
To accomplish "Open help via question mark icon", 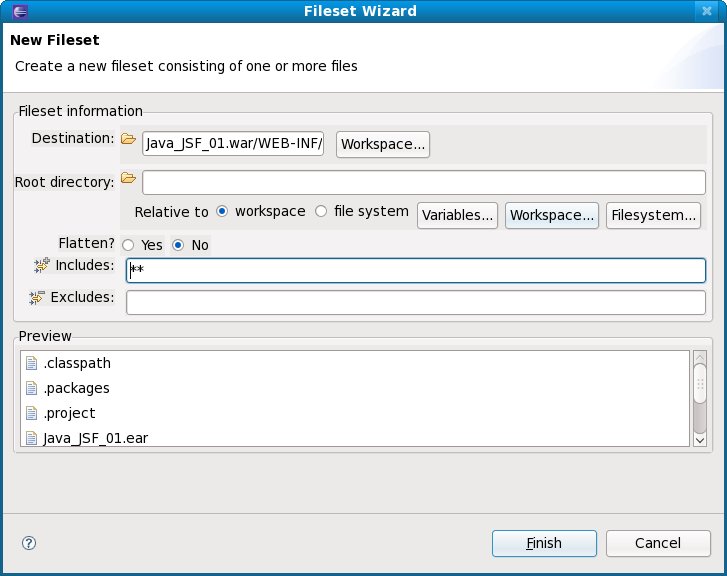I will tap(29, 543).
